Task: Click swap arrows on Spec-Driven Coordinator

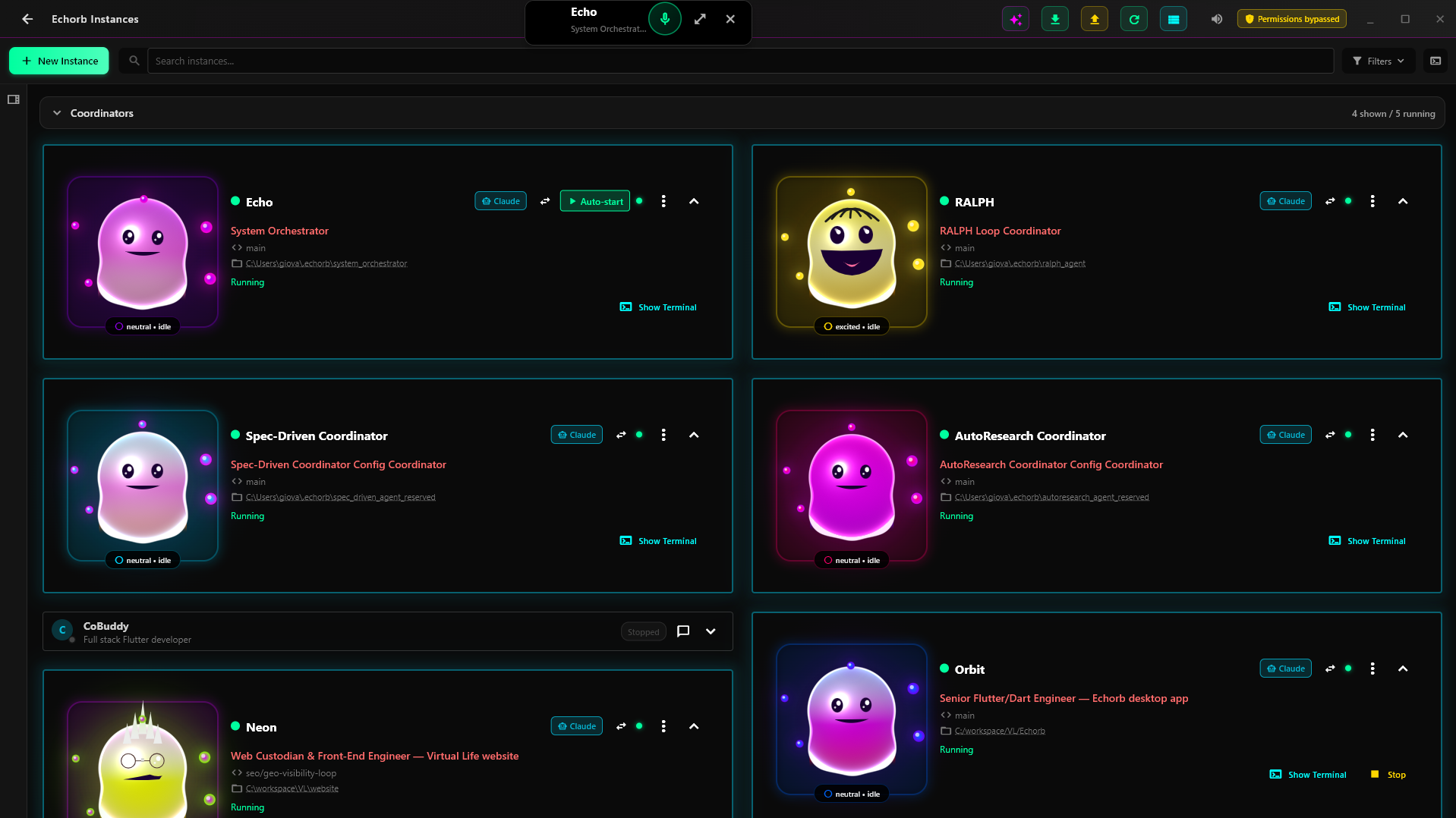Action: pyautogui.click(x=621, y=435)
